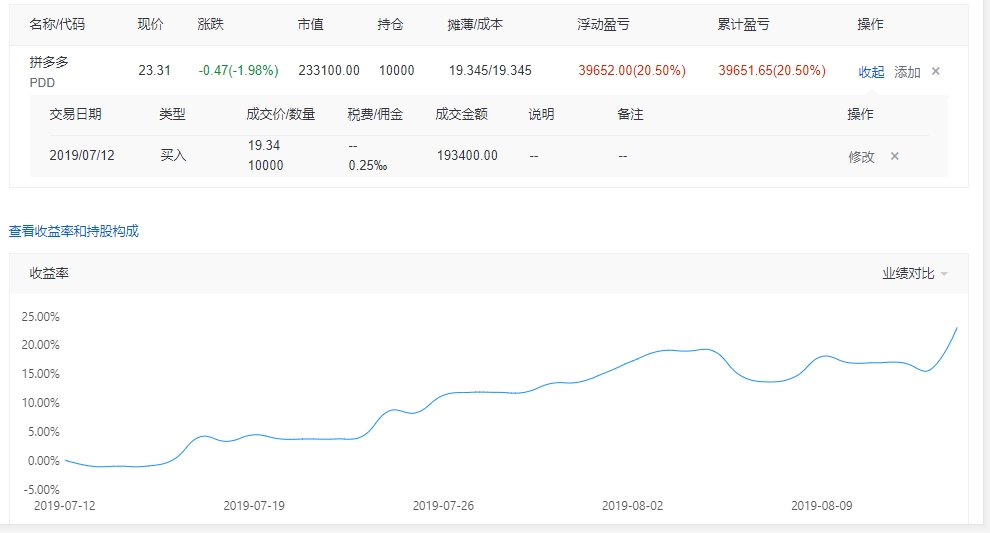Viewport: 990px width, 533px height.
Task: Click the 2019-07-26 x-axis date label
Action: [x=443, y=506]
